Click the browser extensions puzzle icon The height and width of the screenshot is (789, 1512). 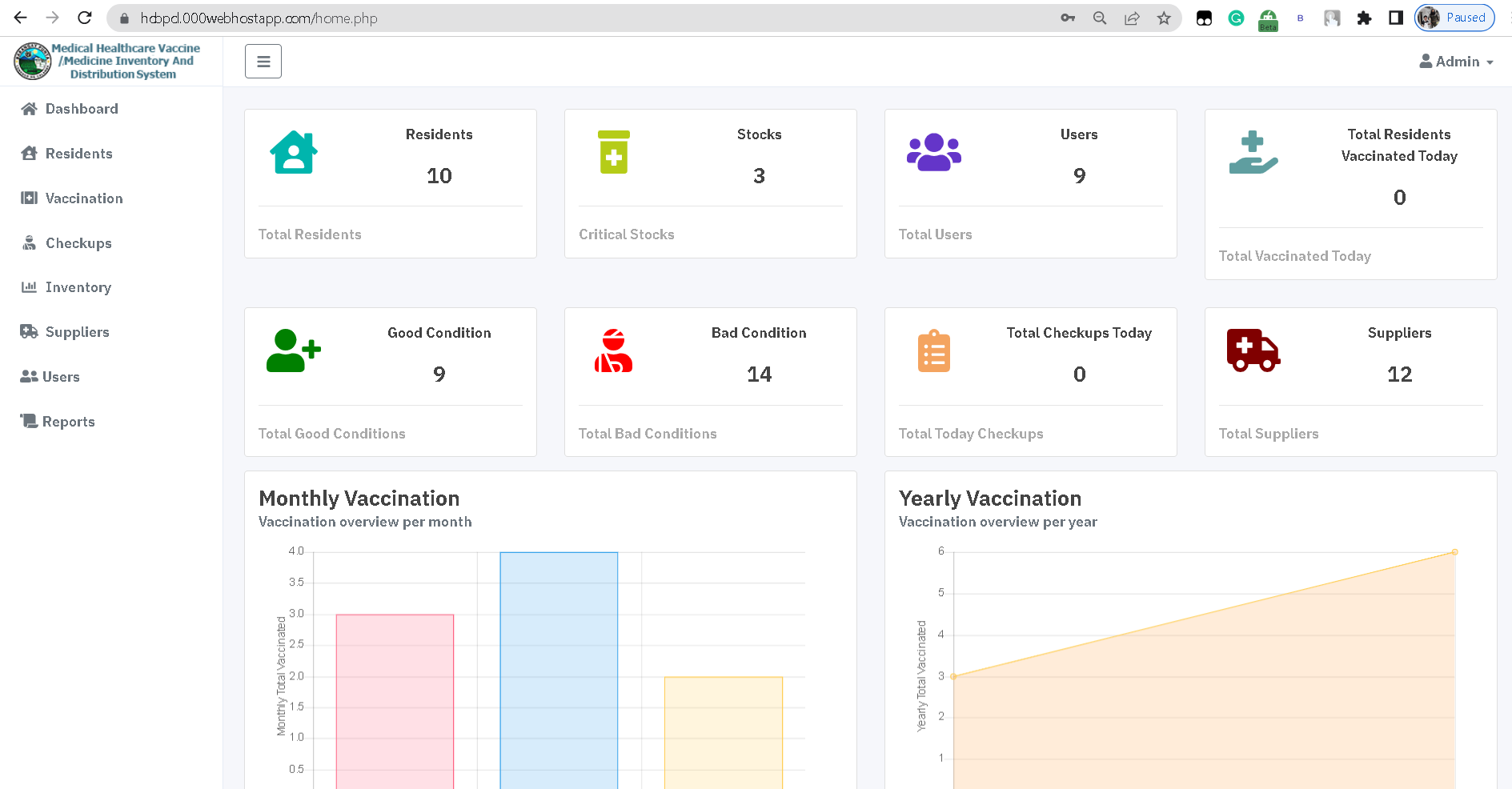click(1365, 18)
